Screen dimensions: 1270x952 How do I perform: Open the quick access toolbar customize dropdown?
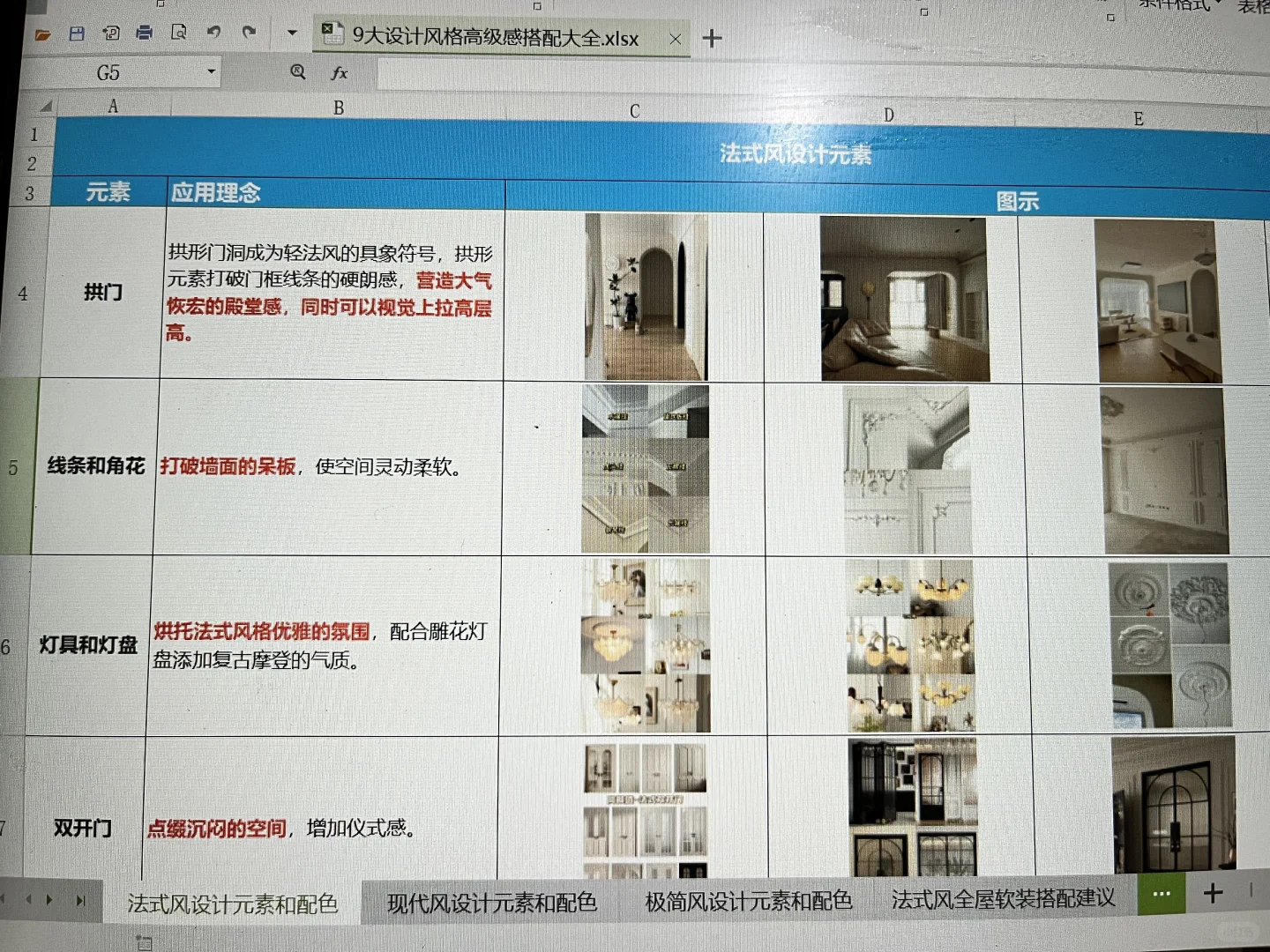pos(291,32)
